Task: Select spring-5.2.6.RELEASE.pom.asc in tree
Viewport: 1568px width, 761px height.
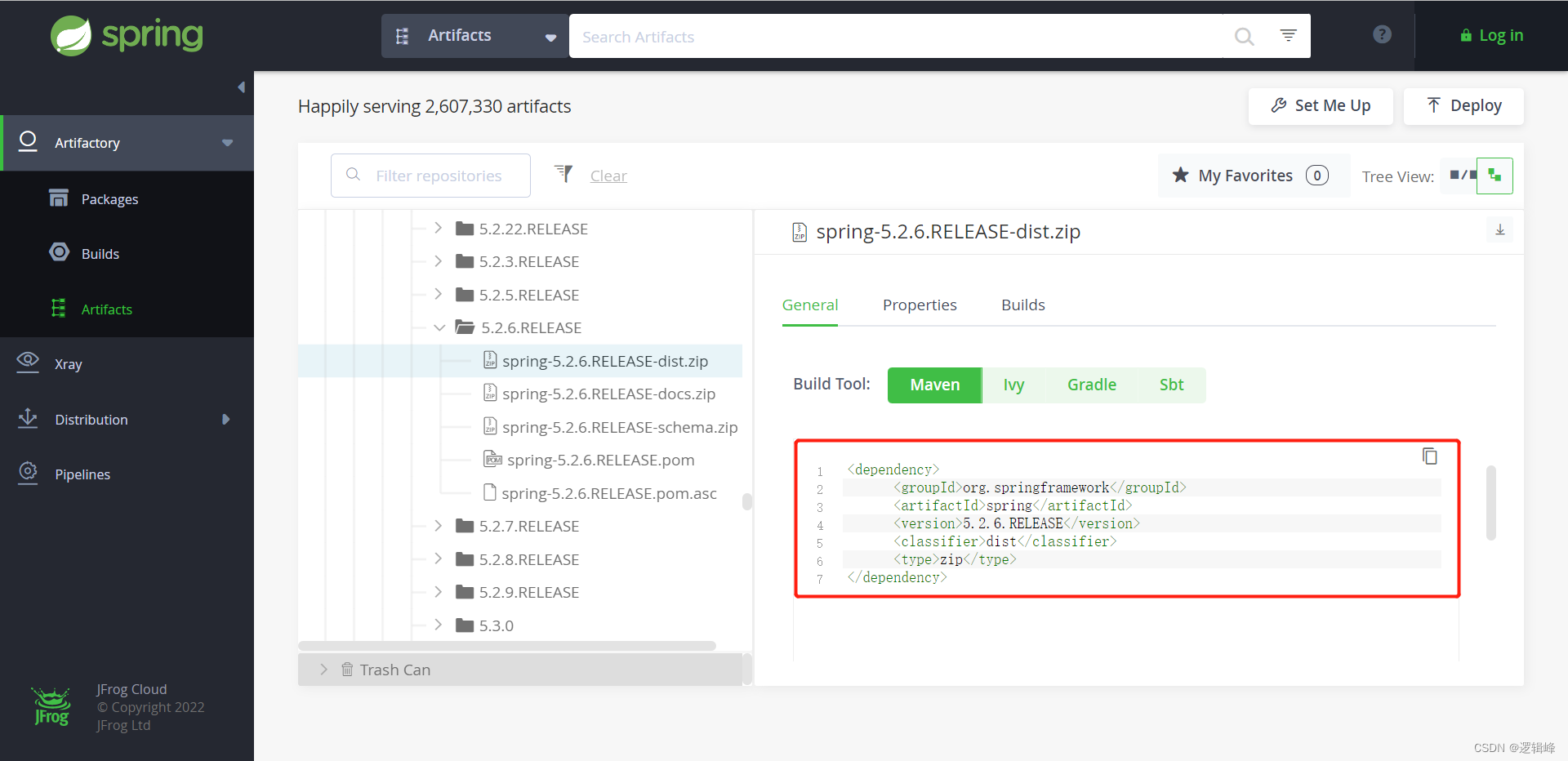Action: tap(608, 493)
